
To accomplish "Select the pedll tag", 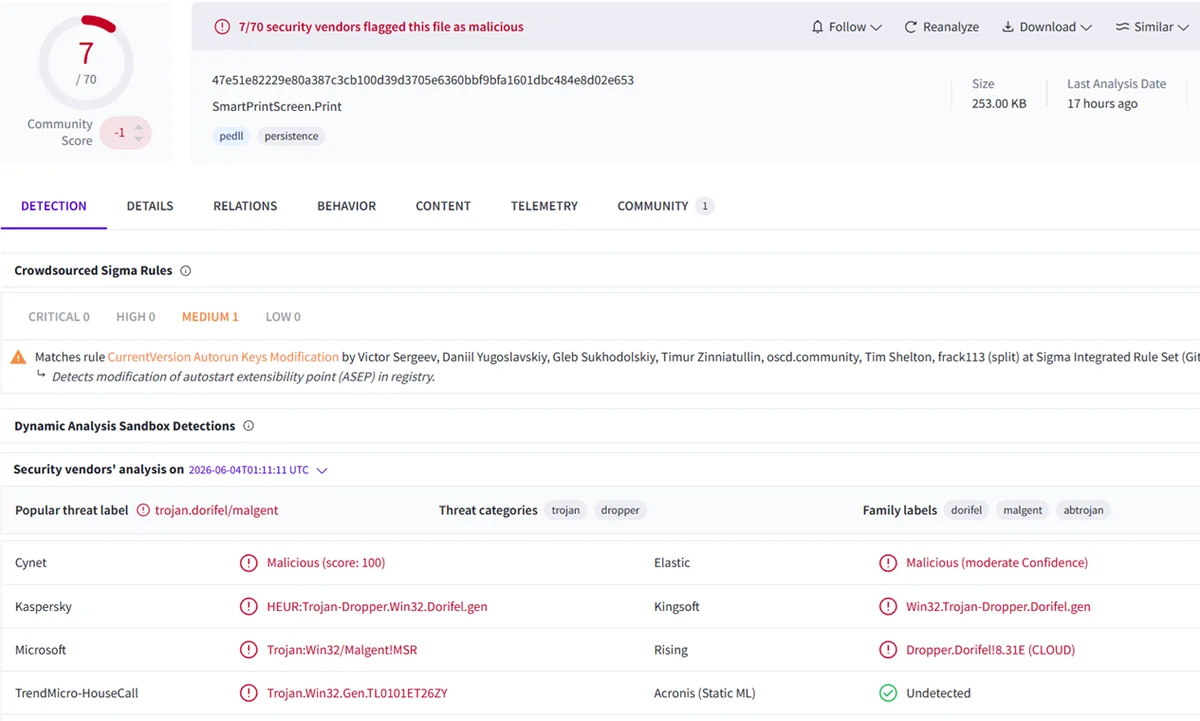I will (x=231, y=136).
